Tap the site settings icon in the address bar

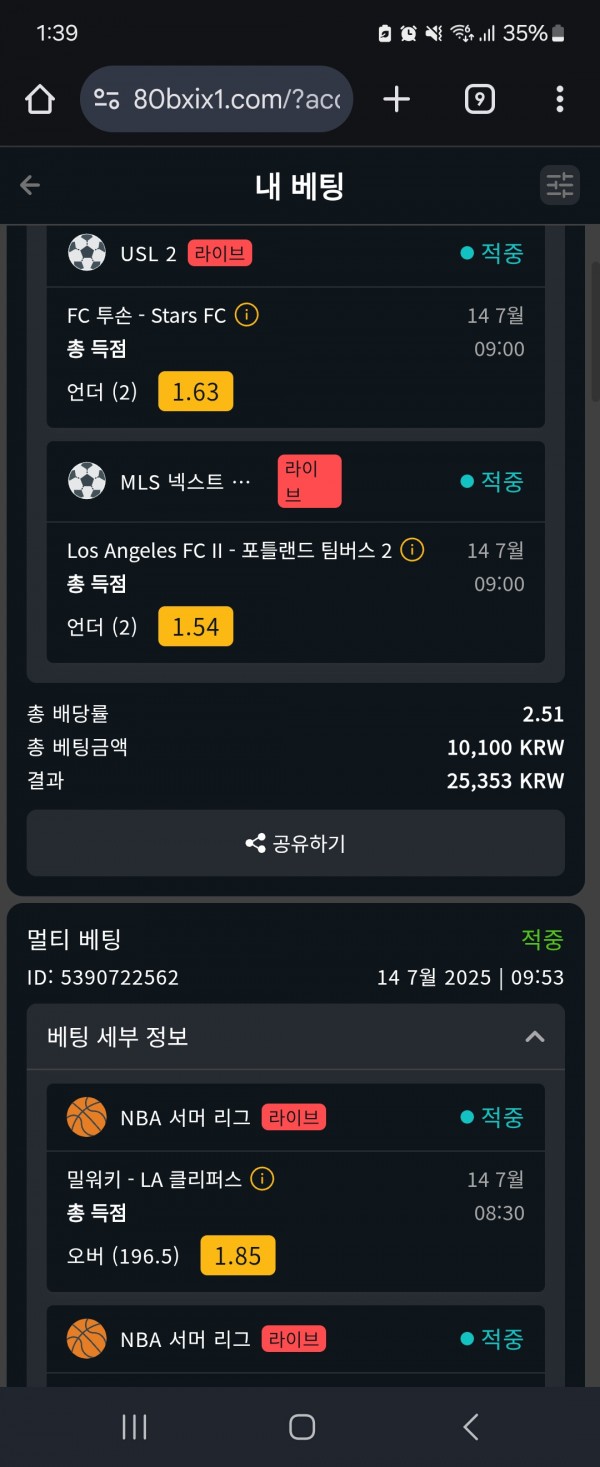click(x=107, y=99)
